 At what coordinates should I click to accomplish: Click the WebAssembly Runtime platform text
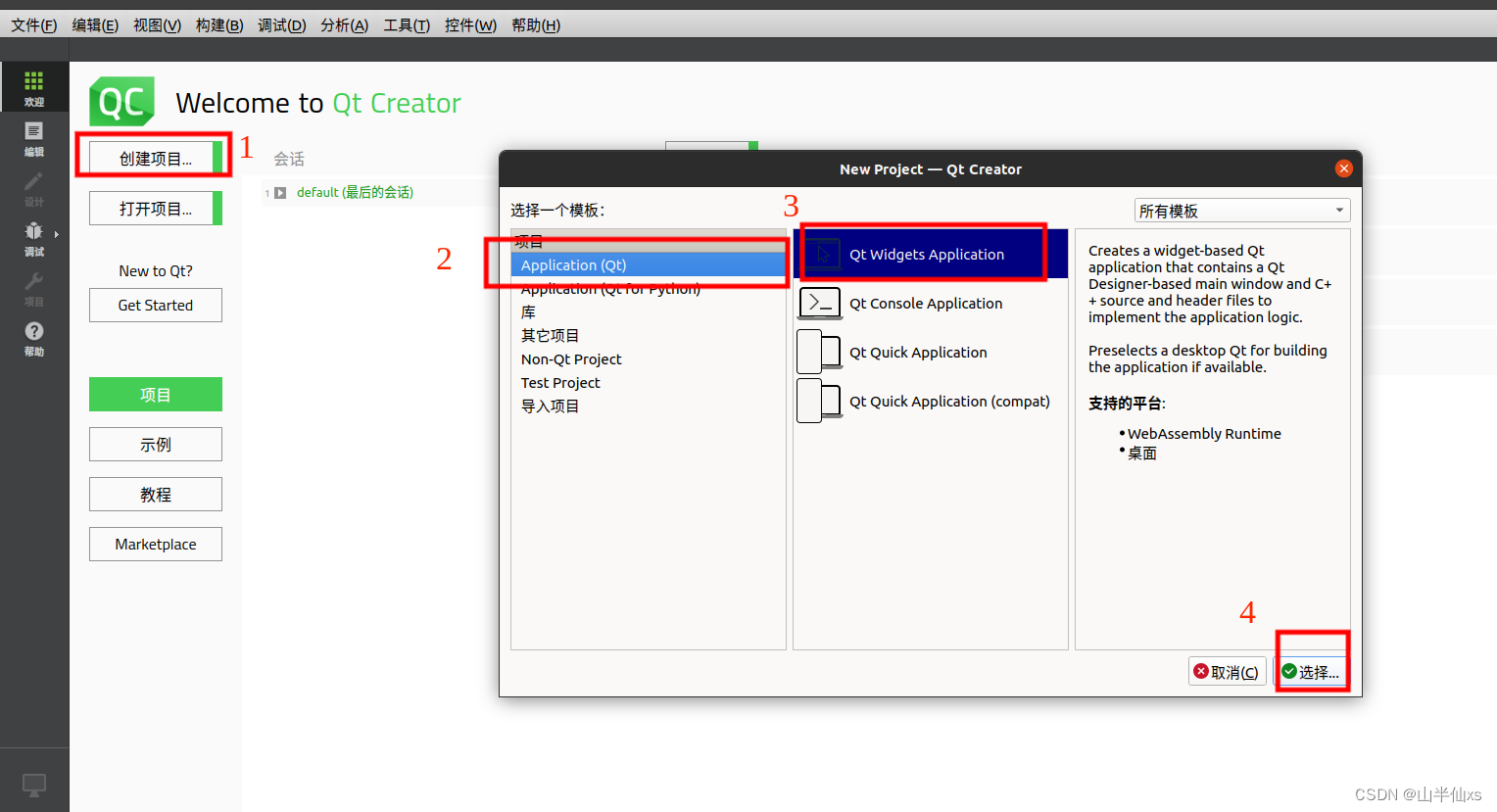pos(1204,434)
